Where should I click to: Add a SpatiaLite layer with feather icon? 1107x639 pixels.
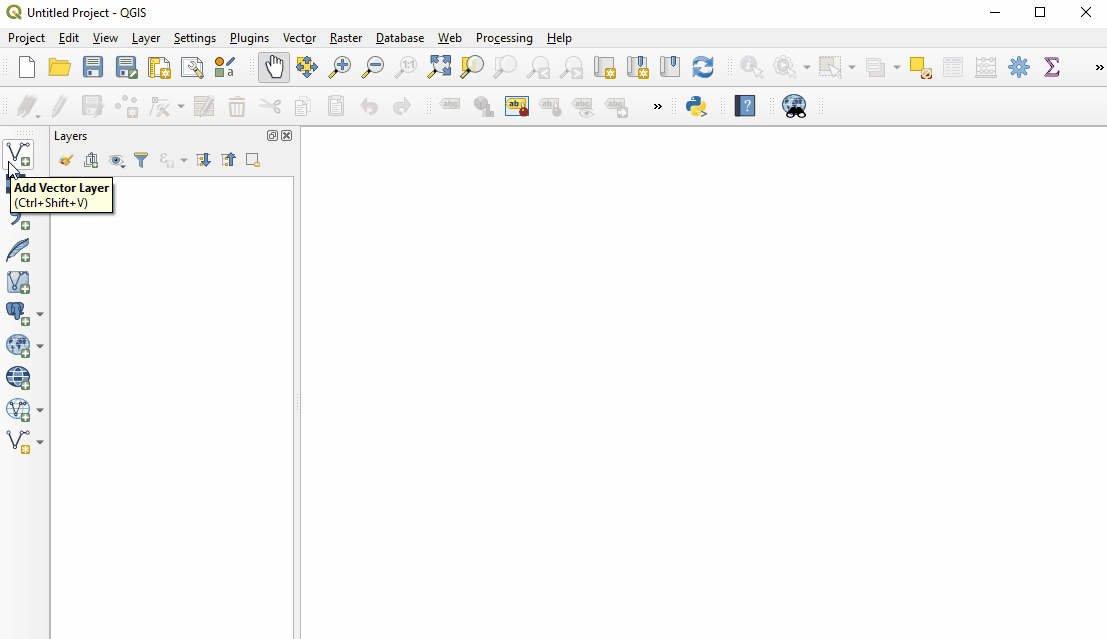coord(18,250)
